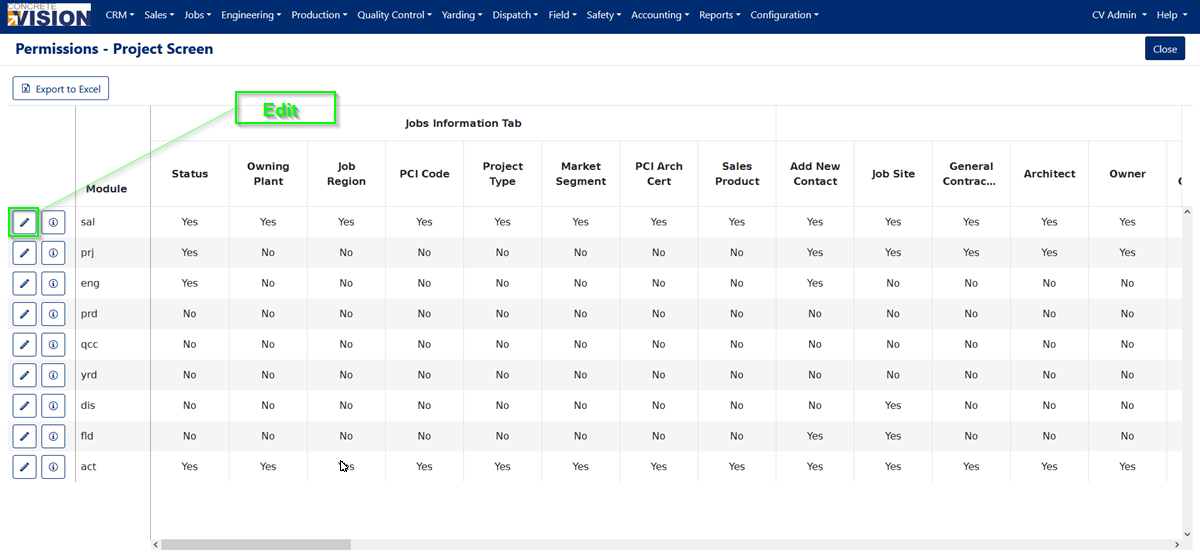
Task: Open the Configuration menu
Action: pyautogui.click(x=784, y=15)
